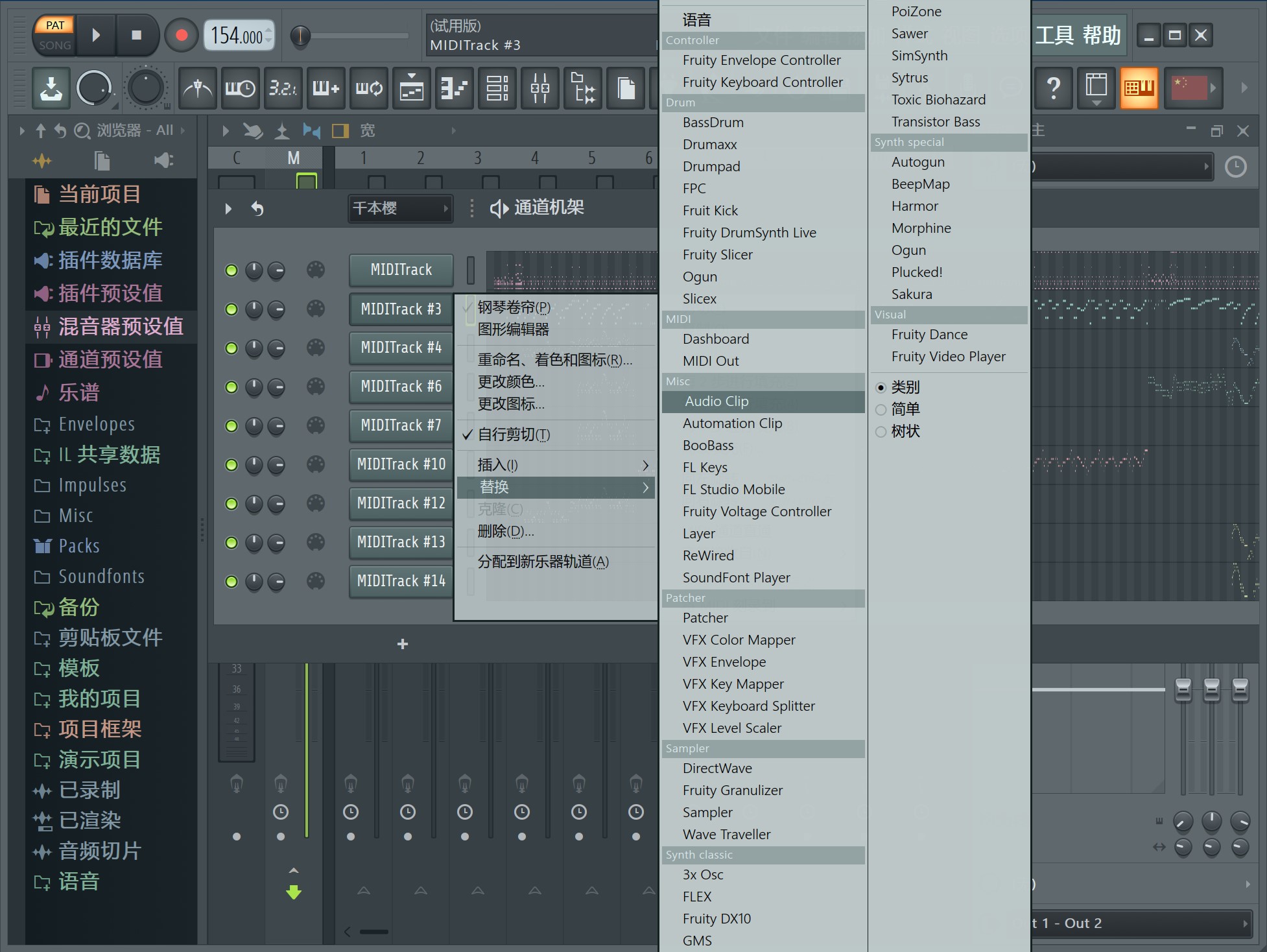This screenshot has width=1267, height=952.
Task: Open the playlist view icon
Action: click(x=411, y=88)
